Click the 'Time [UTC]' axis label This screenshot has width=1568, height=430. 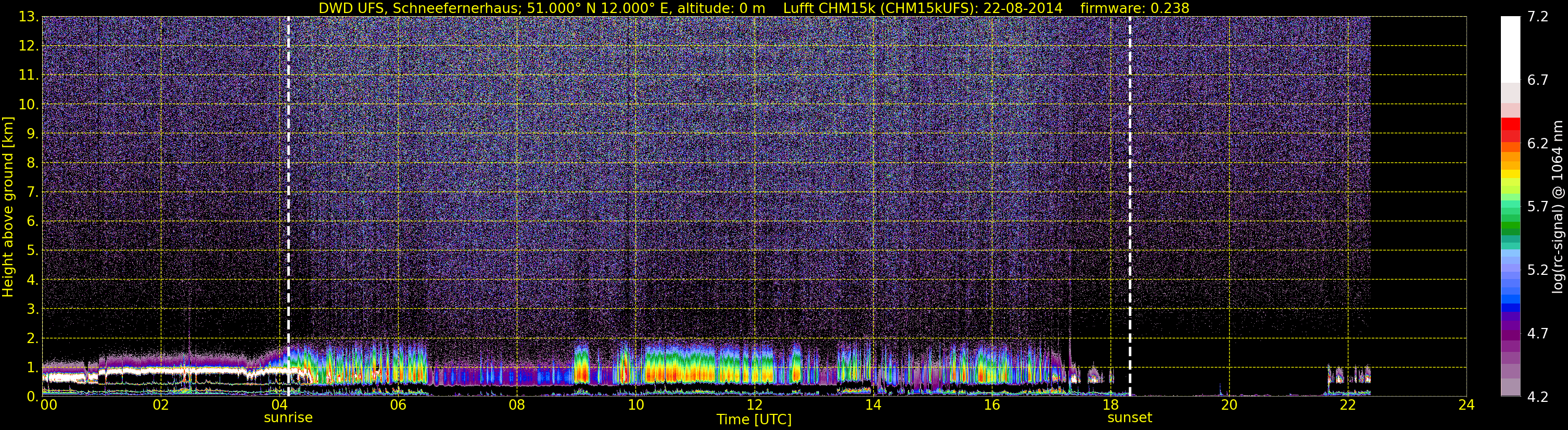coord(754,420)
